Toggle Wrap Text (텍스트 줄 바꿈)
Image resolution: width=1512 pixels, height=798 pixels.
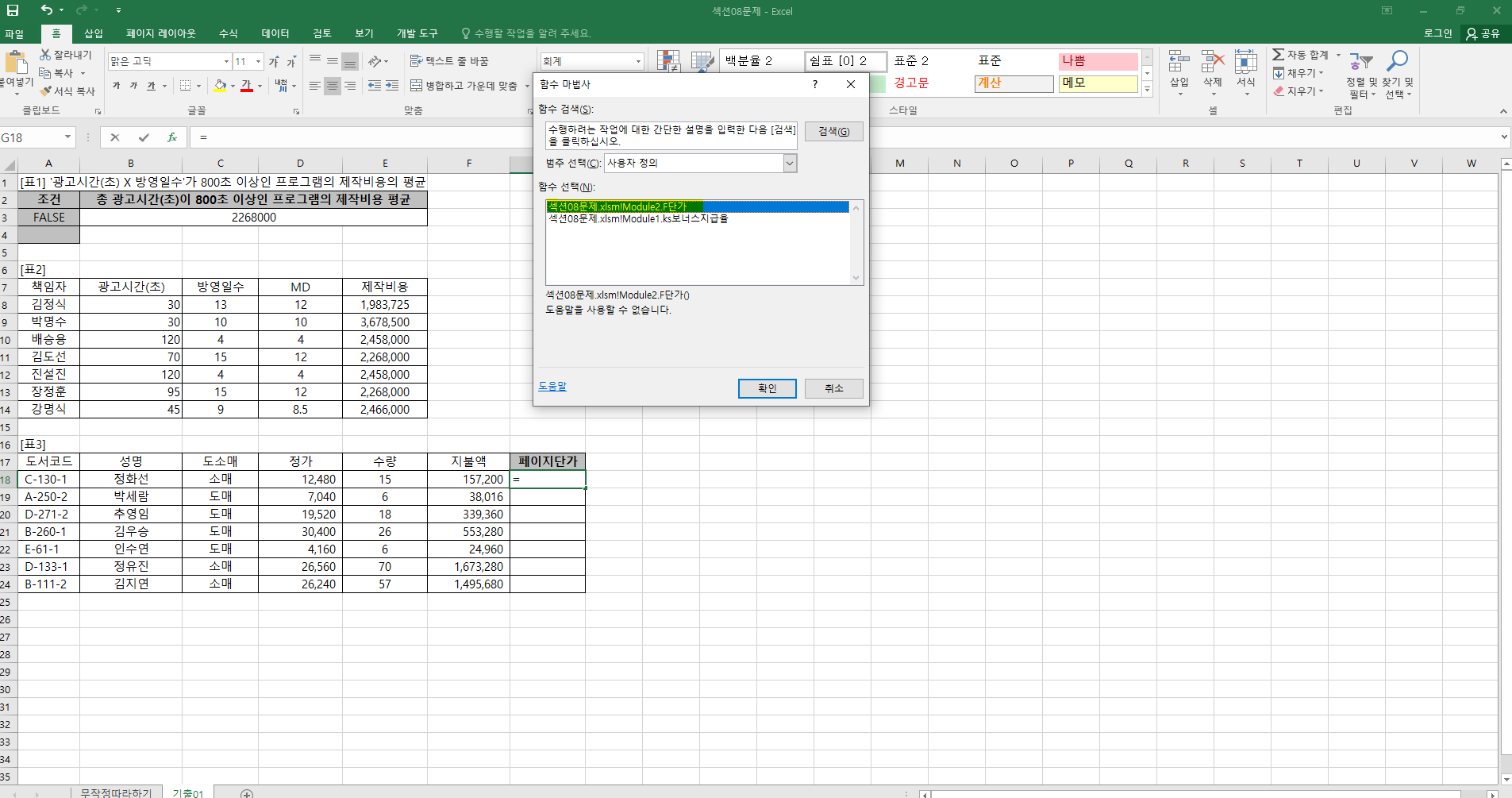pyautogui.click(x=449, y=61)
